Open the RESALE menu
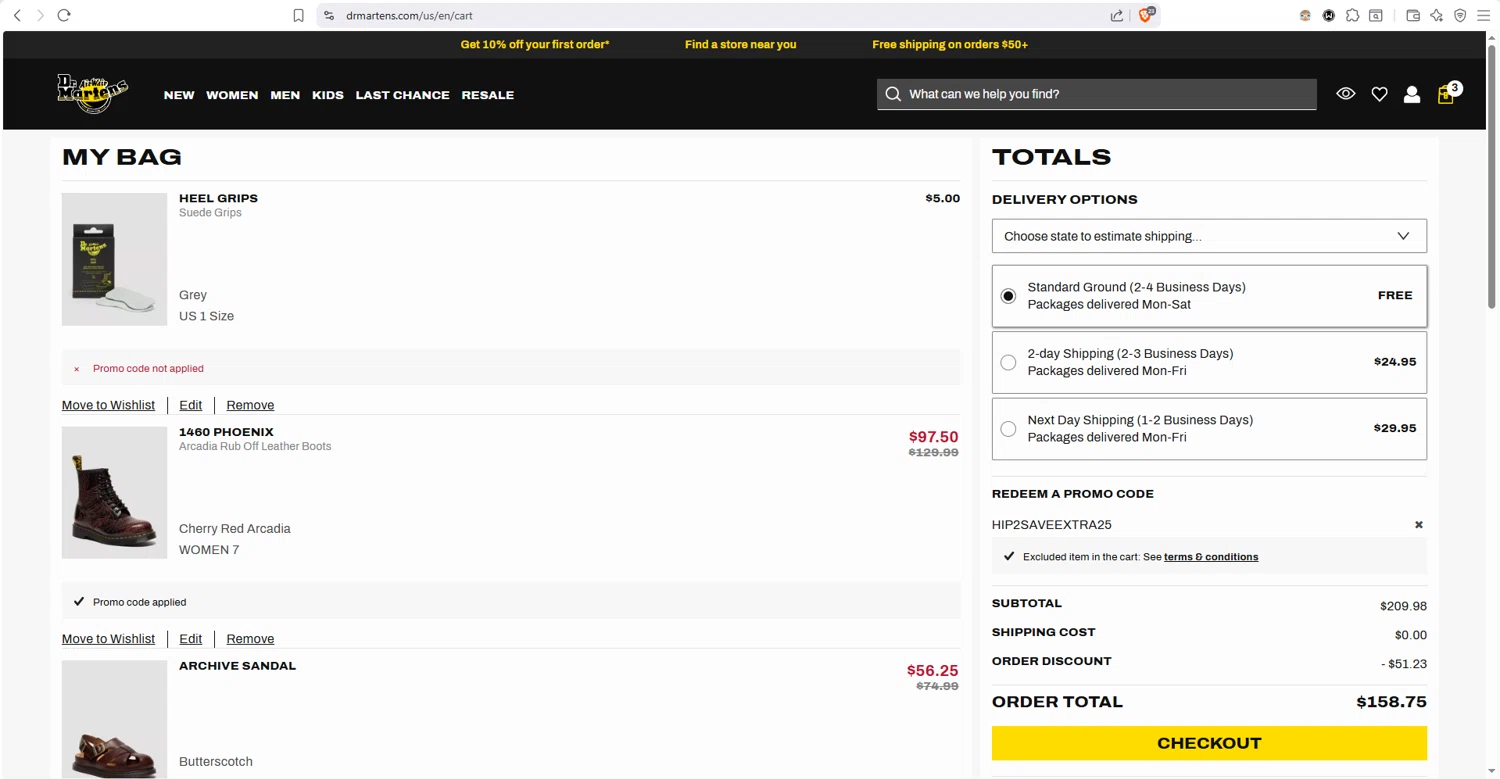1500x779 pixels. pyautogui.click(x=488, y=95)
